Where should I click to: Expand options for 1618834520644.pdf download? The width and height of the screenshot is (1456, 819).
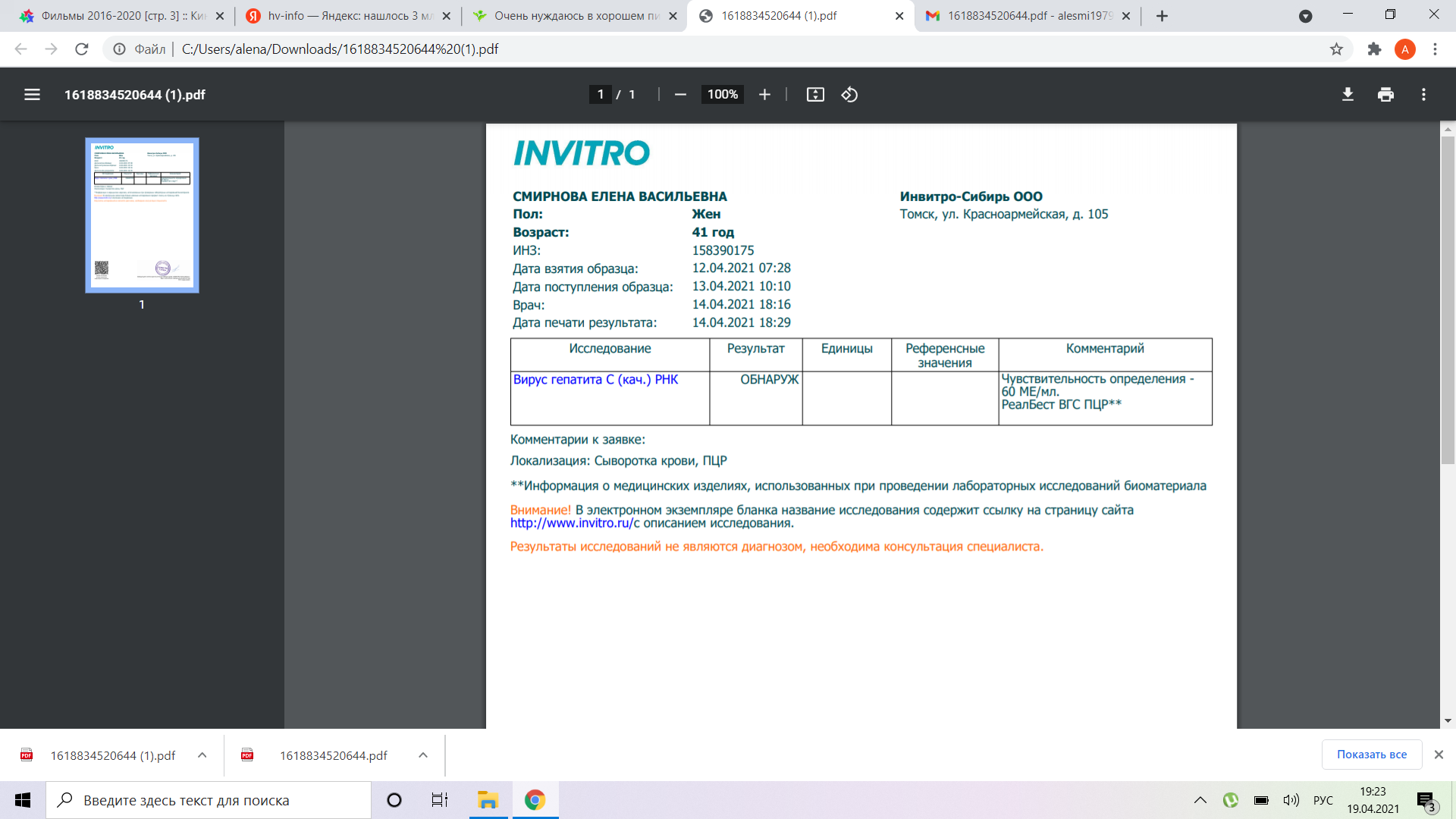tap(423, 755)
